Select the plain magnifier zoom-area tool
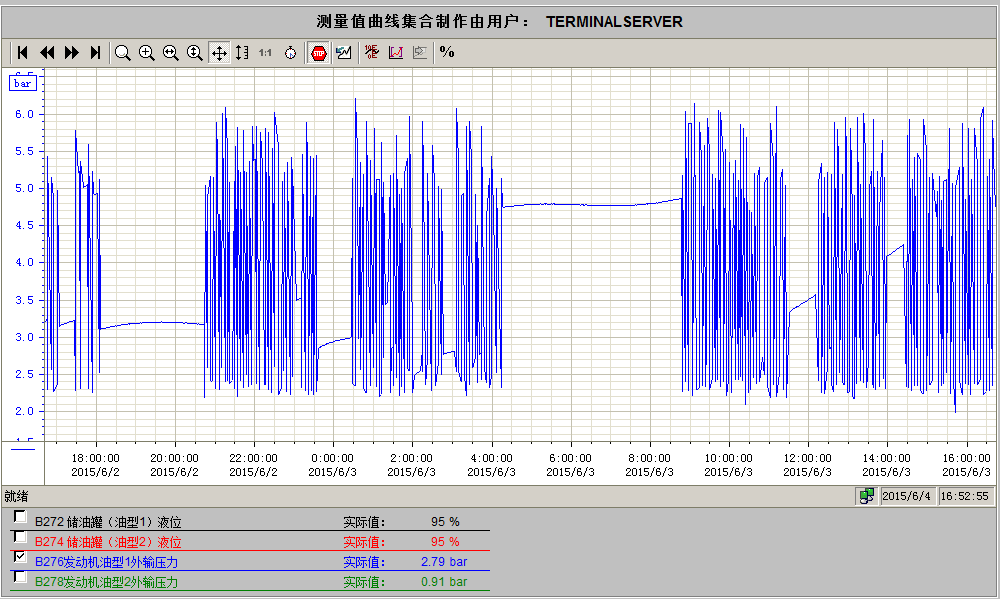The height and width of the screenshot is (599, 1000). 122,52
